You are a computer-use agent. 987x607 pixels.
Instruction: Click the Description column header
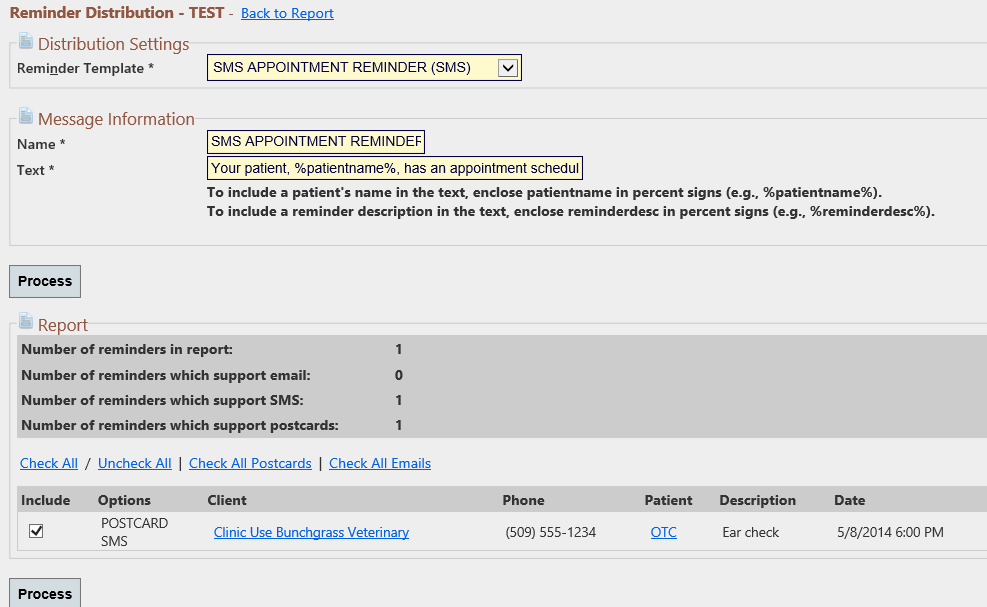[758, 500]
